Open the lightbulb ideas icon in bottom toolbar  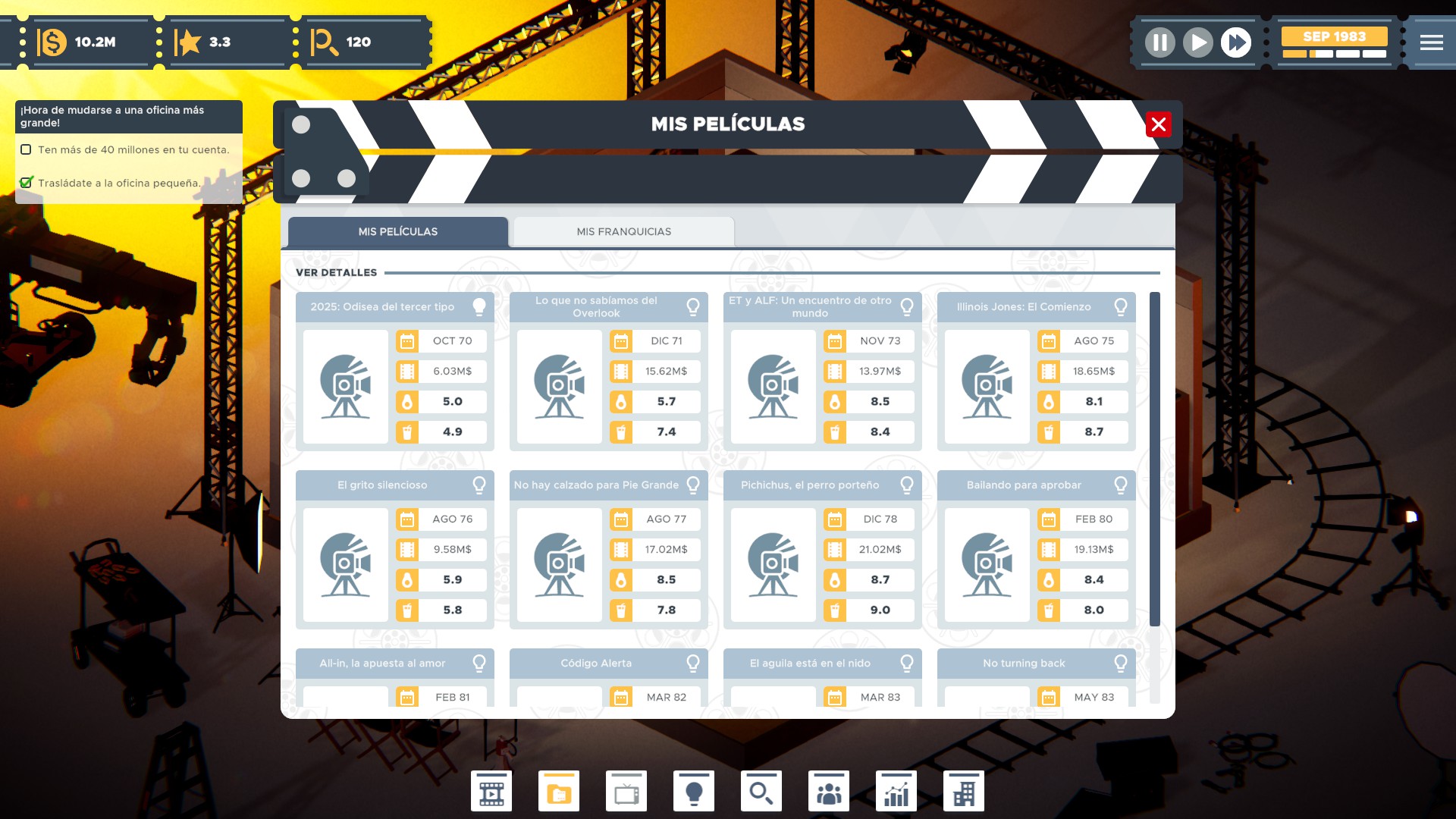694,792
